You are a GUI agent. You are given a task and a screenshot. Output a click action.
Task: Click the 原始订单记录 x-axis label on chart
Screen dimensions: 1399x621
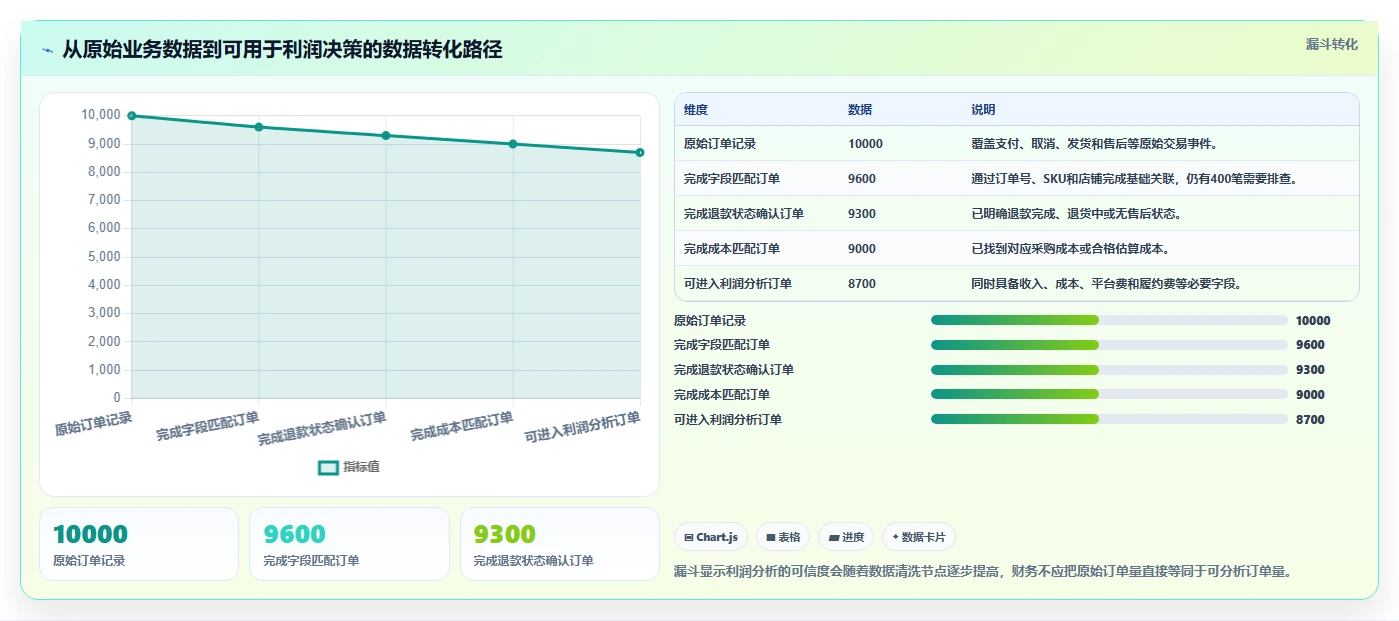[x=94, y=423]
